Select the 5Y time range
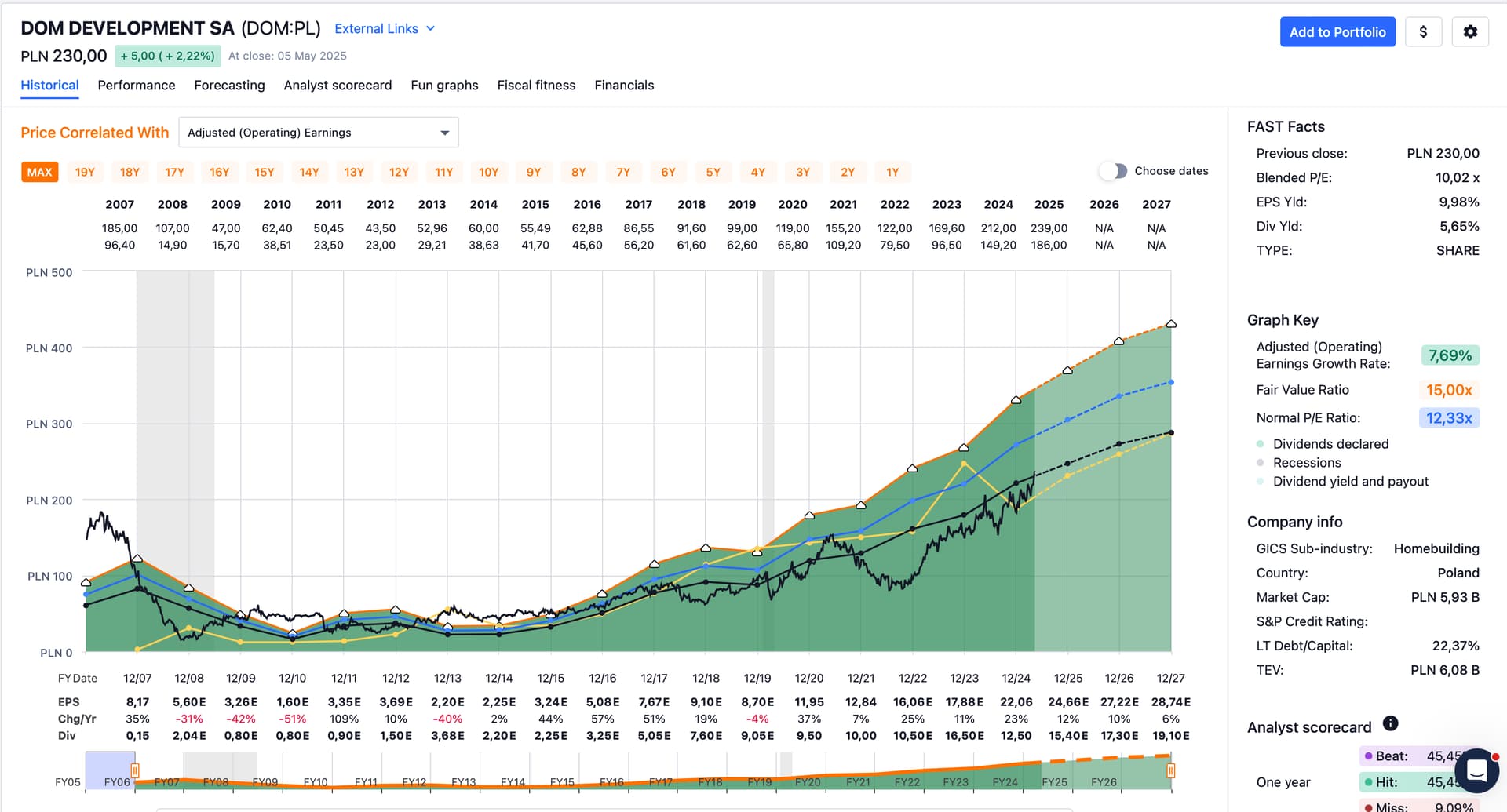The image size is (1507, 812). click(713, 172)
